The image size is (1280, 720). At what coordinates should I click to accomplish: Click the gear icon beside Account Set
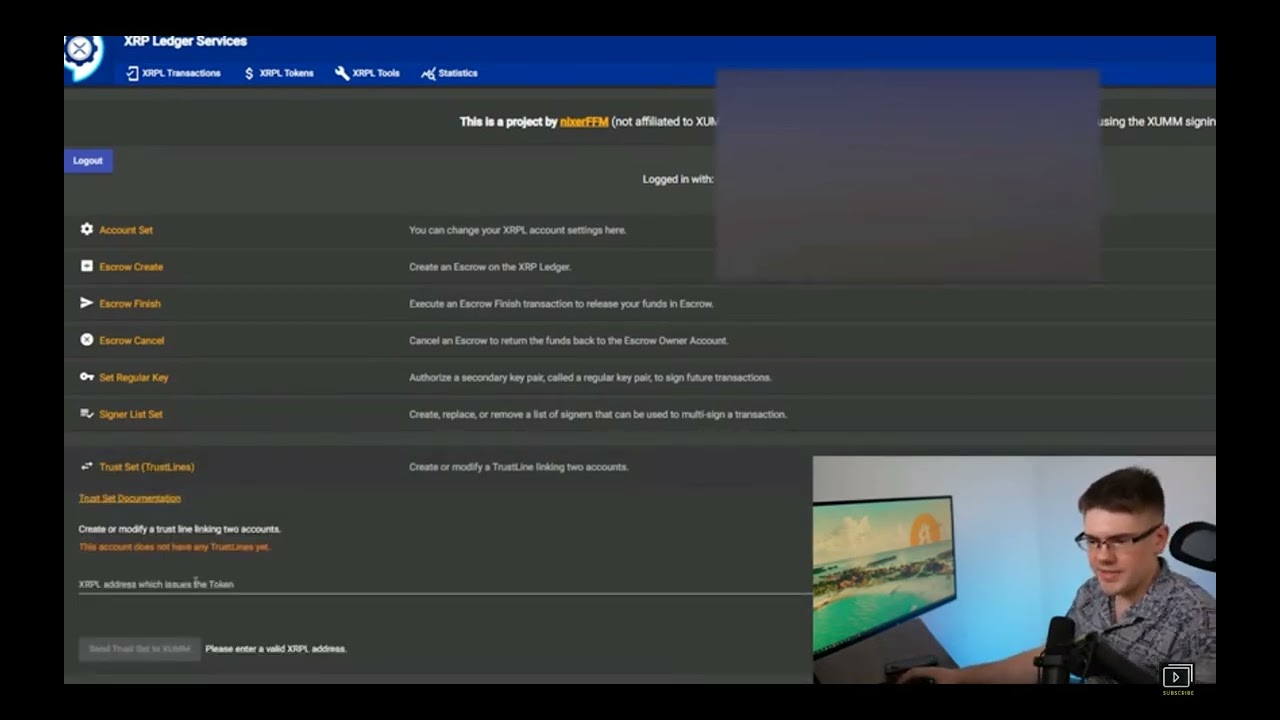87,229
